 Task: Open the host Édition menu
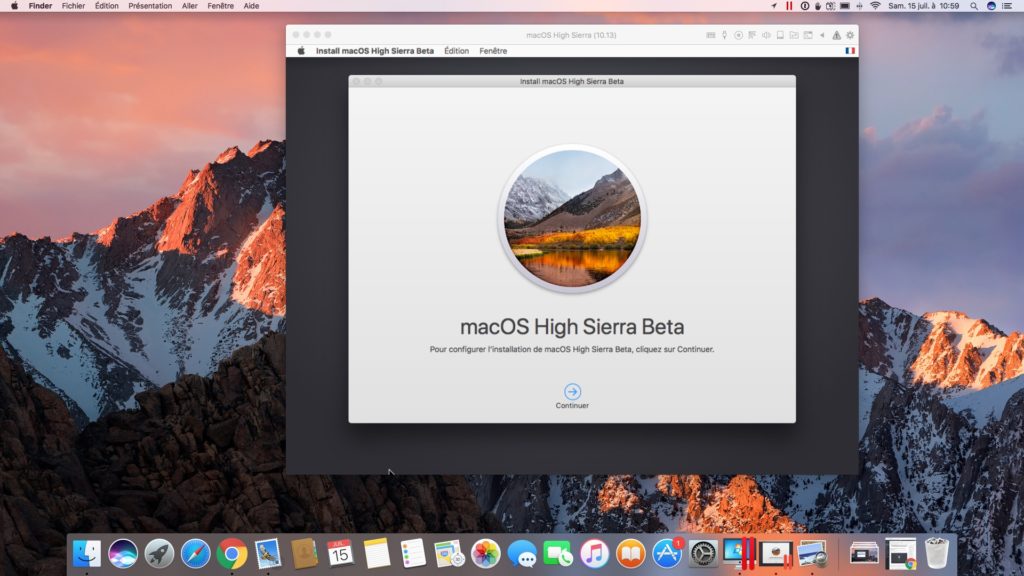click(106, 6)
